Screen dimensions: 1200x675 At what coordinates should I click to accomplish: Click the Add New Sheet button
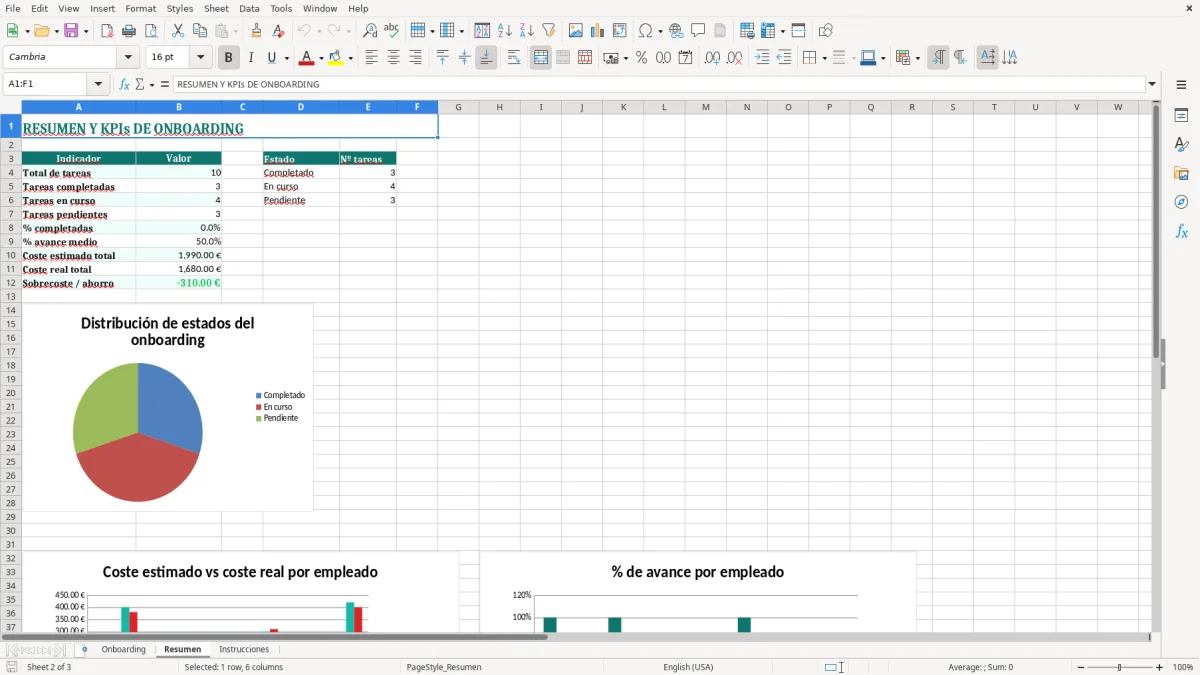84,650
